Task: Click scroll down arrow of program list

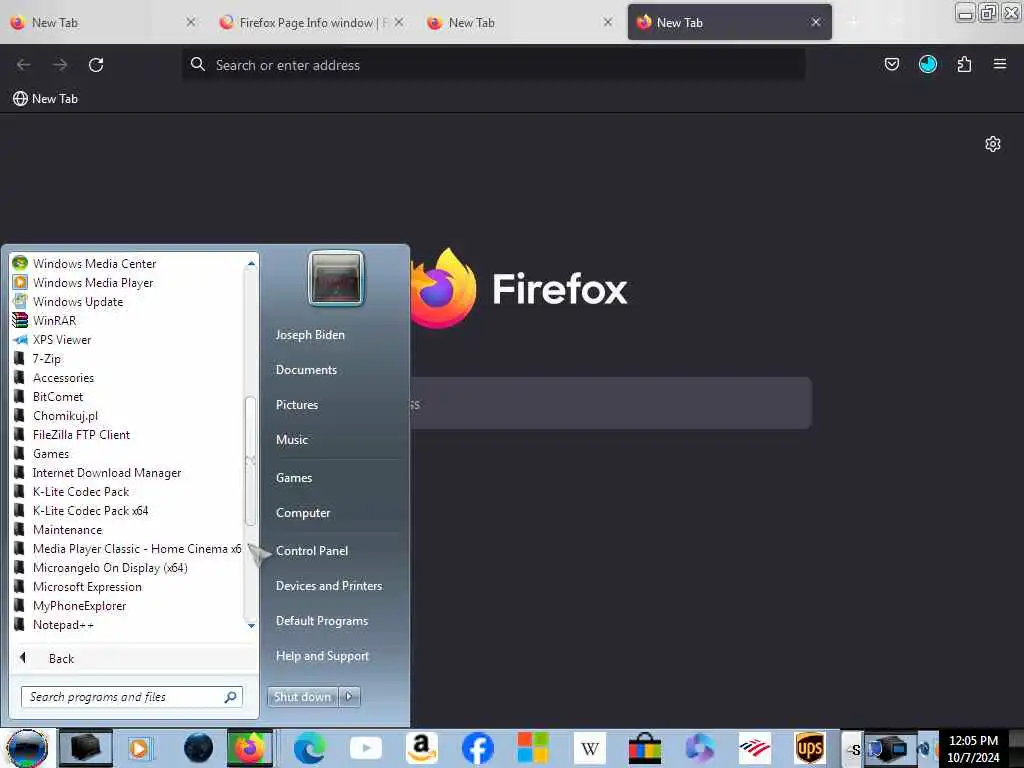Action: 251,626
